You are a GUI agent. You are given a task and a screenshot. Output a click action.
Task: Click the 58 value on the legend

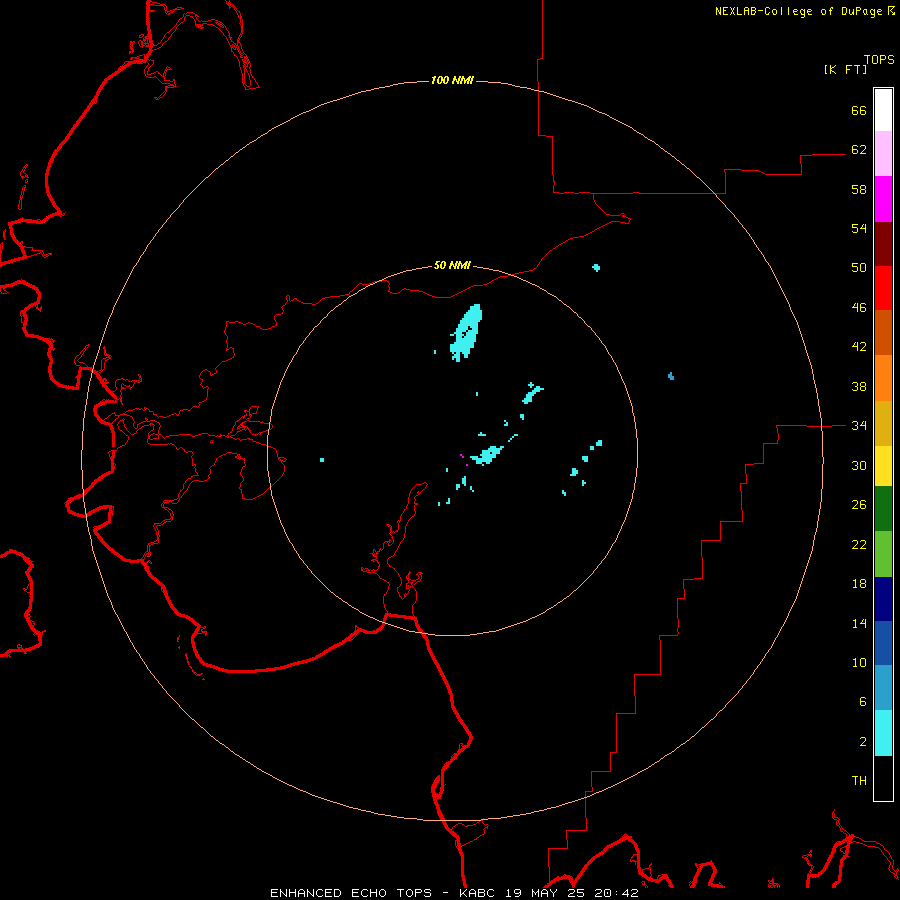pyautogui.click(x=859, y=189)
